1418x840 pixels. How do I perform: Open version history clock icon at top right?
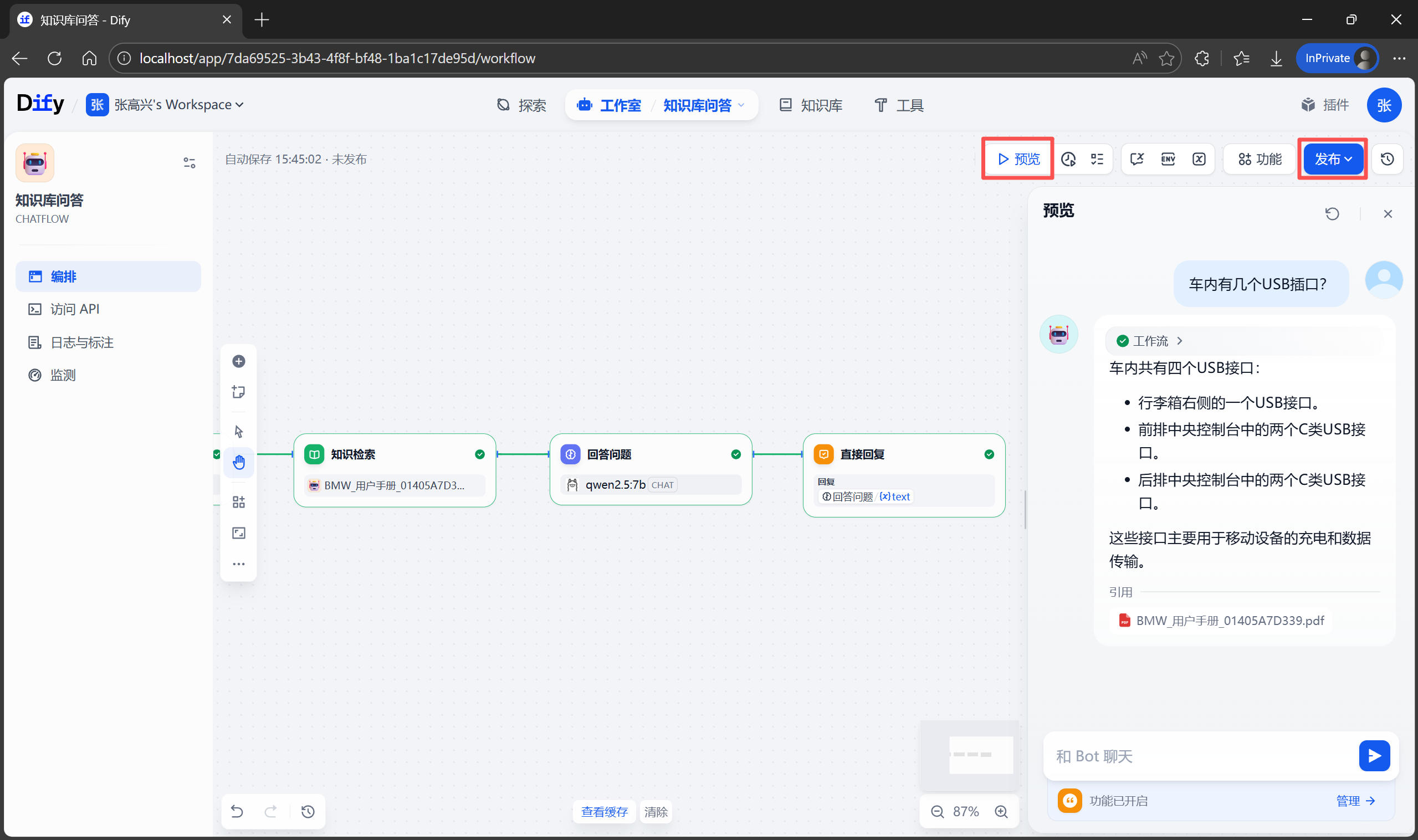1387,159
